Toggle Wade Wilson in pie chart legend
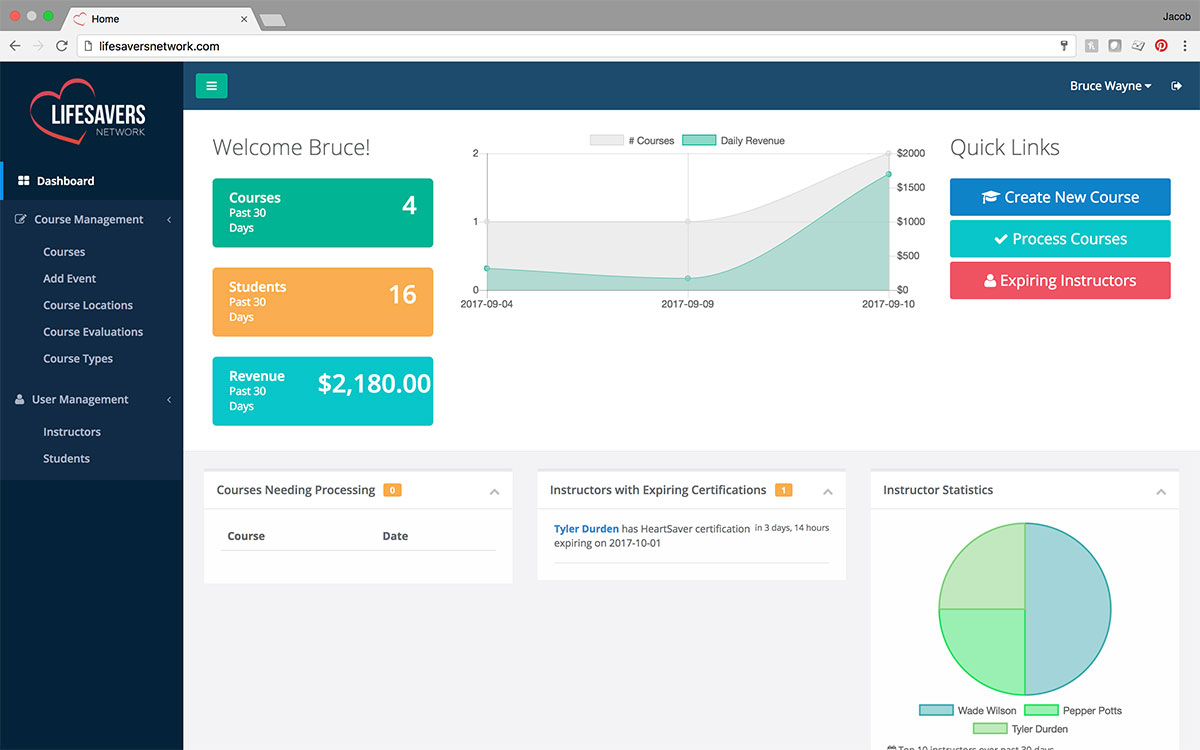 [968, 711]
